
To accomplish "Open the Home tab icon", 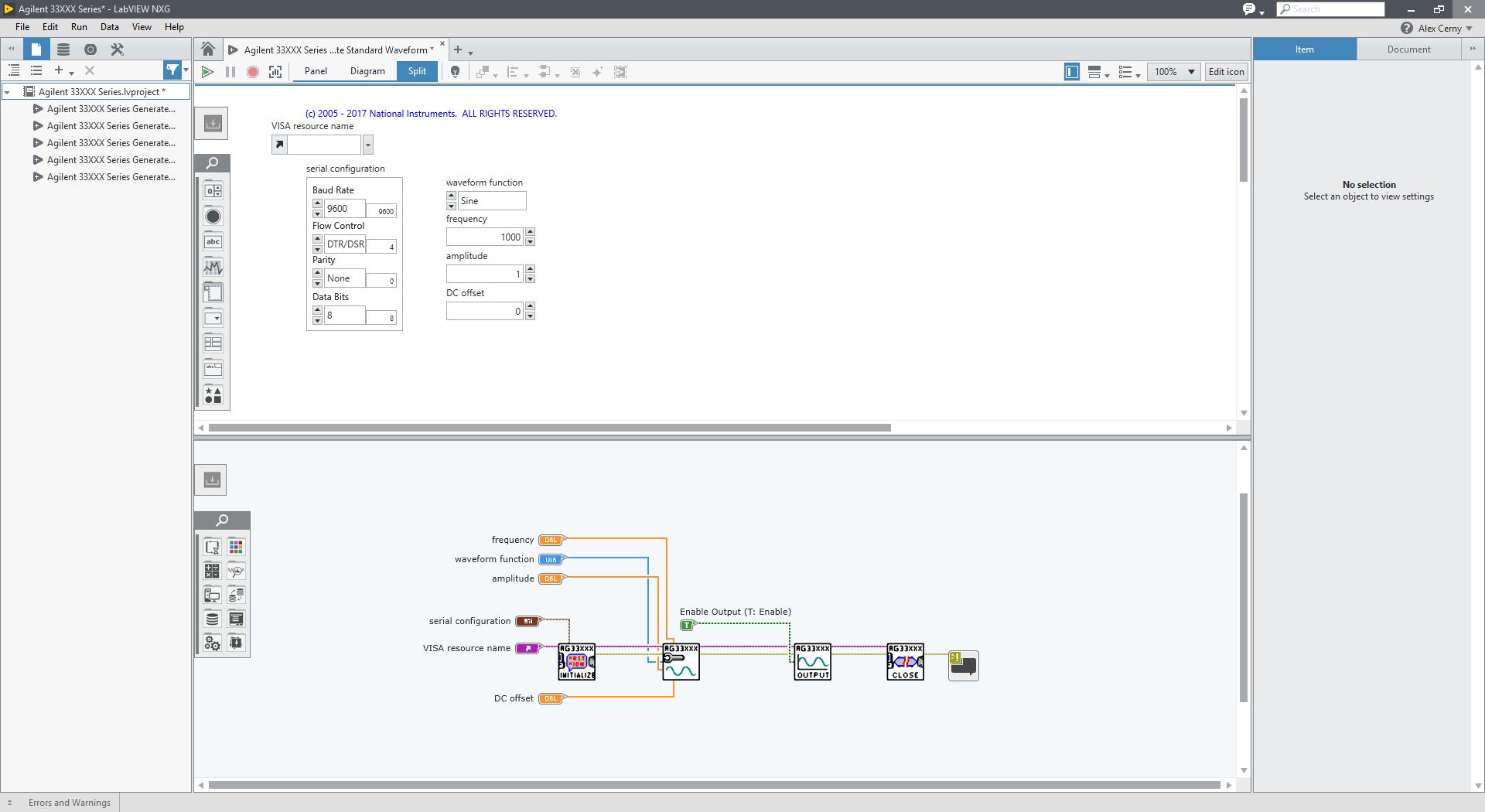I will tap(208, 49).
